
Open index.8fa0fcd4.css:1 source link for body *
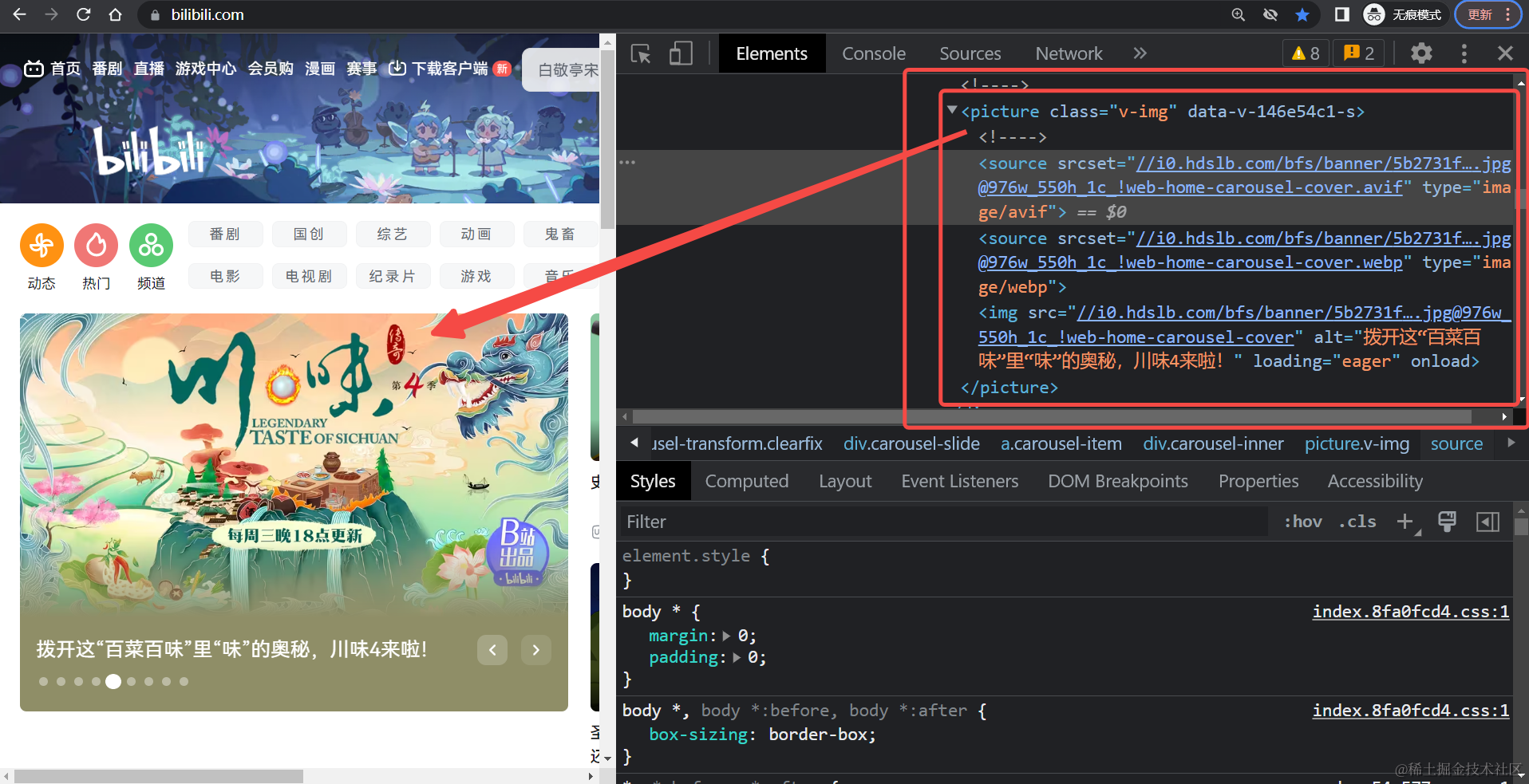click(x=1410, y=612)
